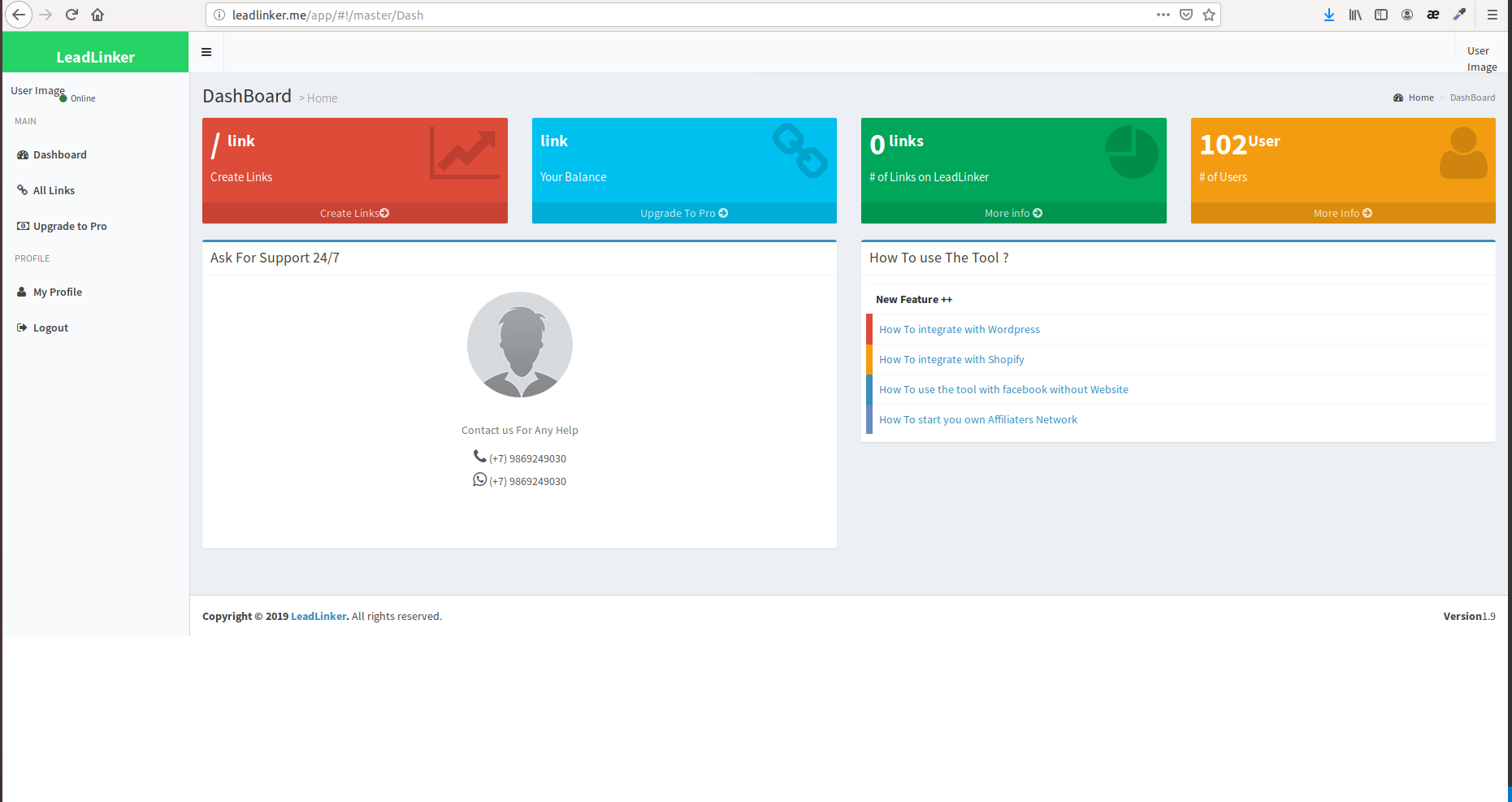Screen dimensions: 1512x802
Task: Open downloads arrow in toolbar
Action: tap(1329, 15)
